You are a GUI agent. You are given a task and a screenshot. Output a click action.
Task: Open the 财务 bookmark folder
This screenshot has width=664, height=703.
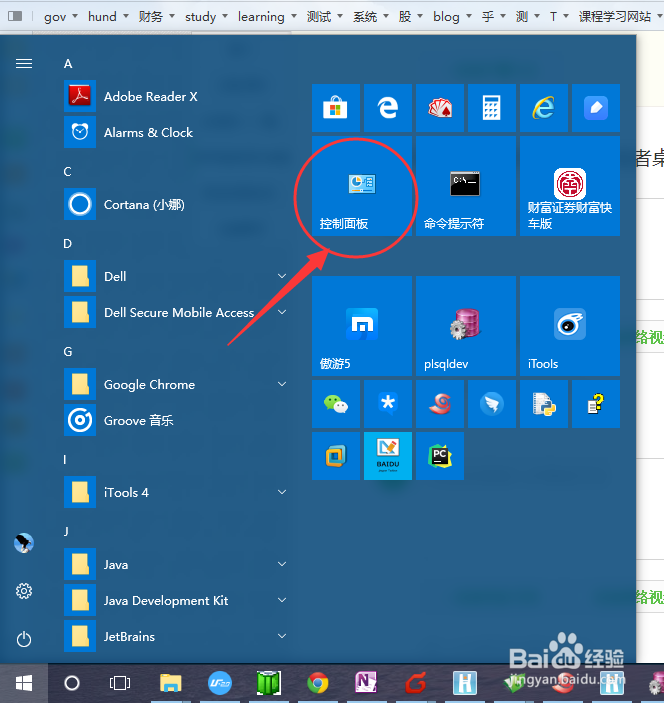(x=156, y=17)
